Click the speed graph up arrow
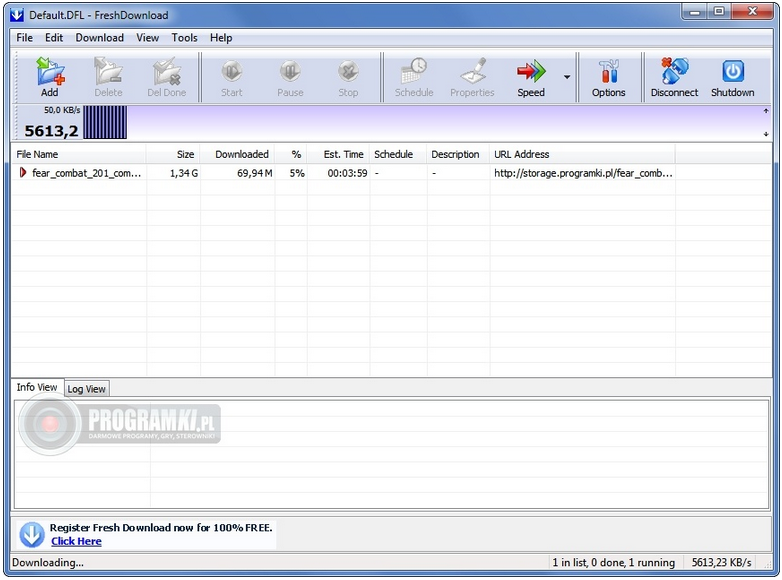The width and height of the screenshot is (782, 580). coord(766,111)
